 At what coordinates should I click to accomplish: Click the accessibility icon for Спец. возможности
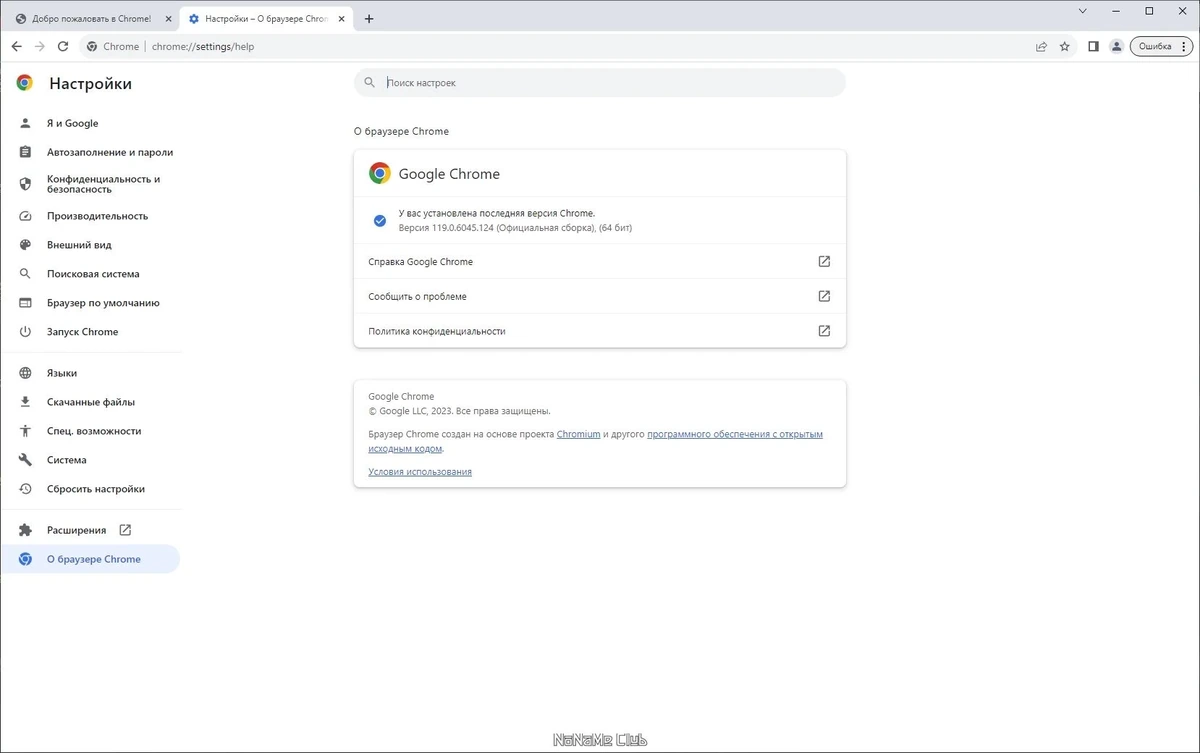tap(26, 431)
